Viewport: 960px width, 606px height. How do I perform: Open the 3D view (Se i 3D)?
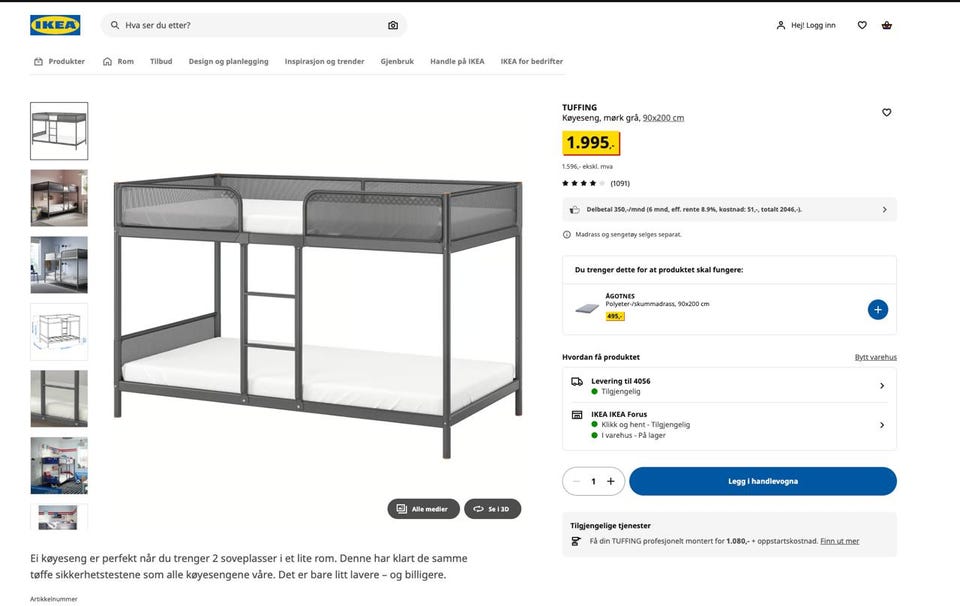(x=492, y=509)
